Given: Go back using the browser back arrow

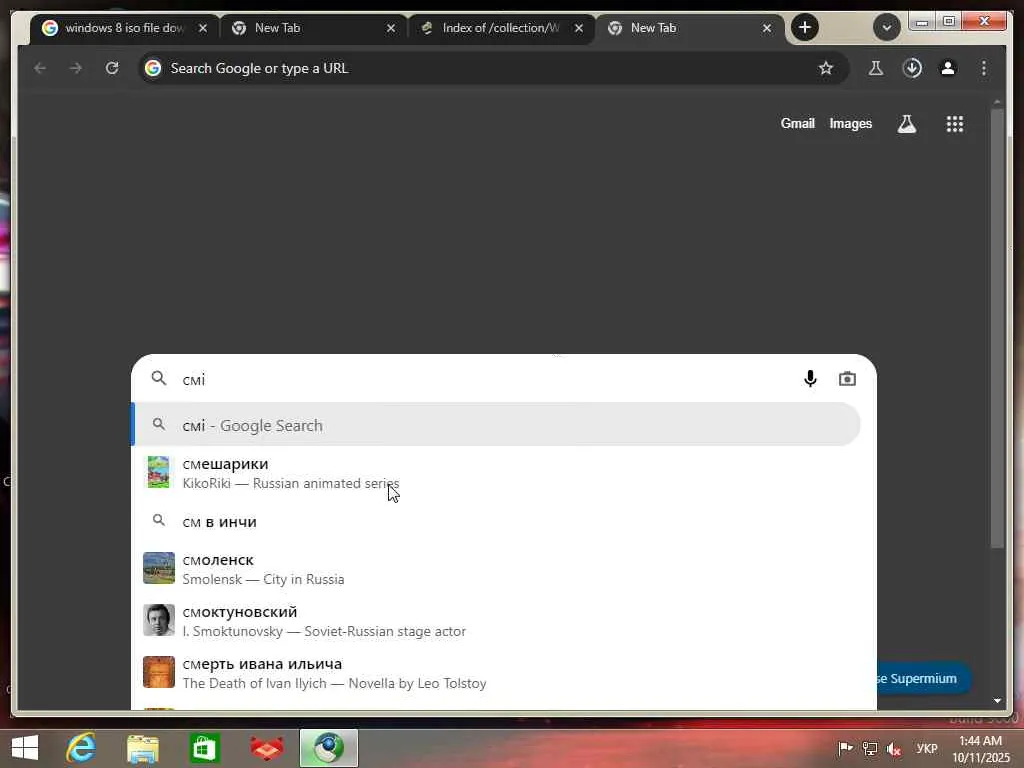Looking at the screenshot, I should (40, 68).
